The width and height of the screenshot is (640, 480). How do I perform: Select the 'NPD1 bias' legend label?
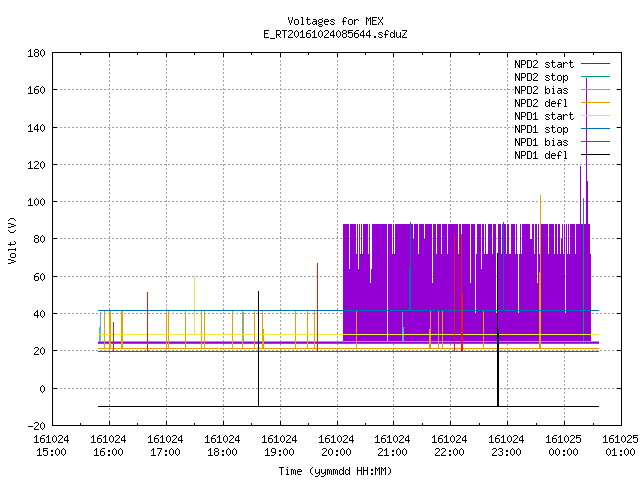pos(541,142)
